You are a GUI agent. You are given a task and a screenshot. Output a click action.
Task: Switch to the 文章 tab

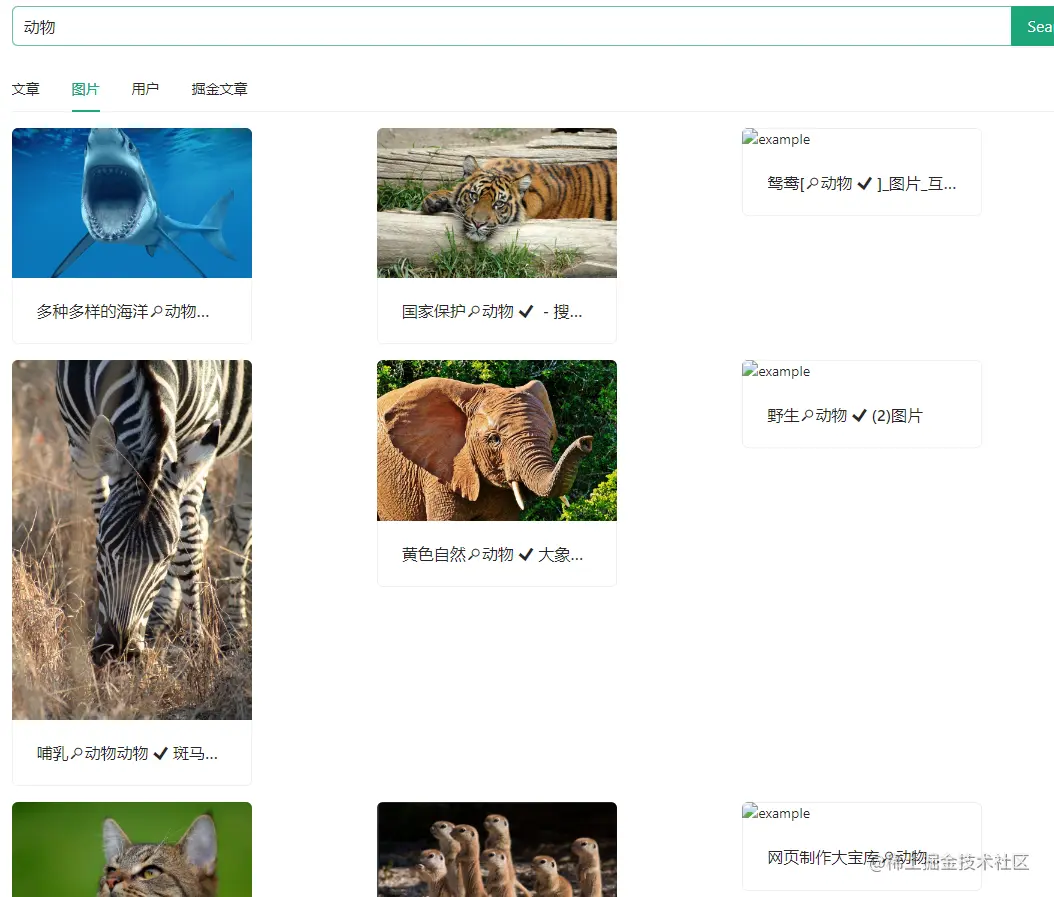(25, 88)
